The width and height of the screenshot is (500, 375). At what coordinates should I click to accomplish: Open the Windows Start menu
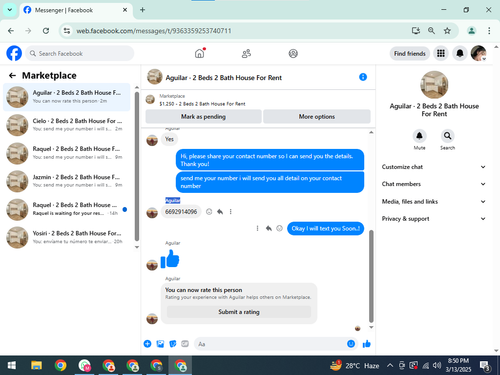click(12, 366)
